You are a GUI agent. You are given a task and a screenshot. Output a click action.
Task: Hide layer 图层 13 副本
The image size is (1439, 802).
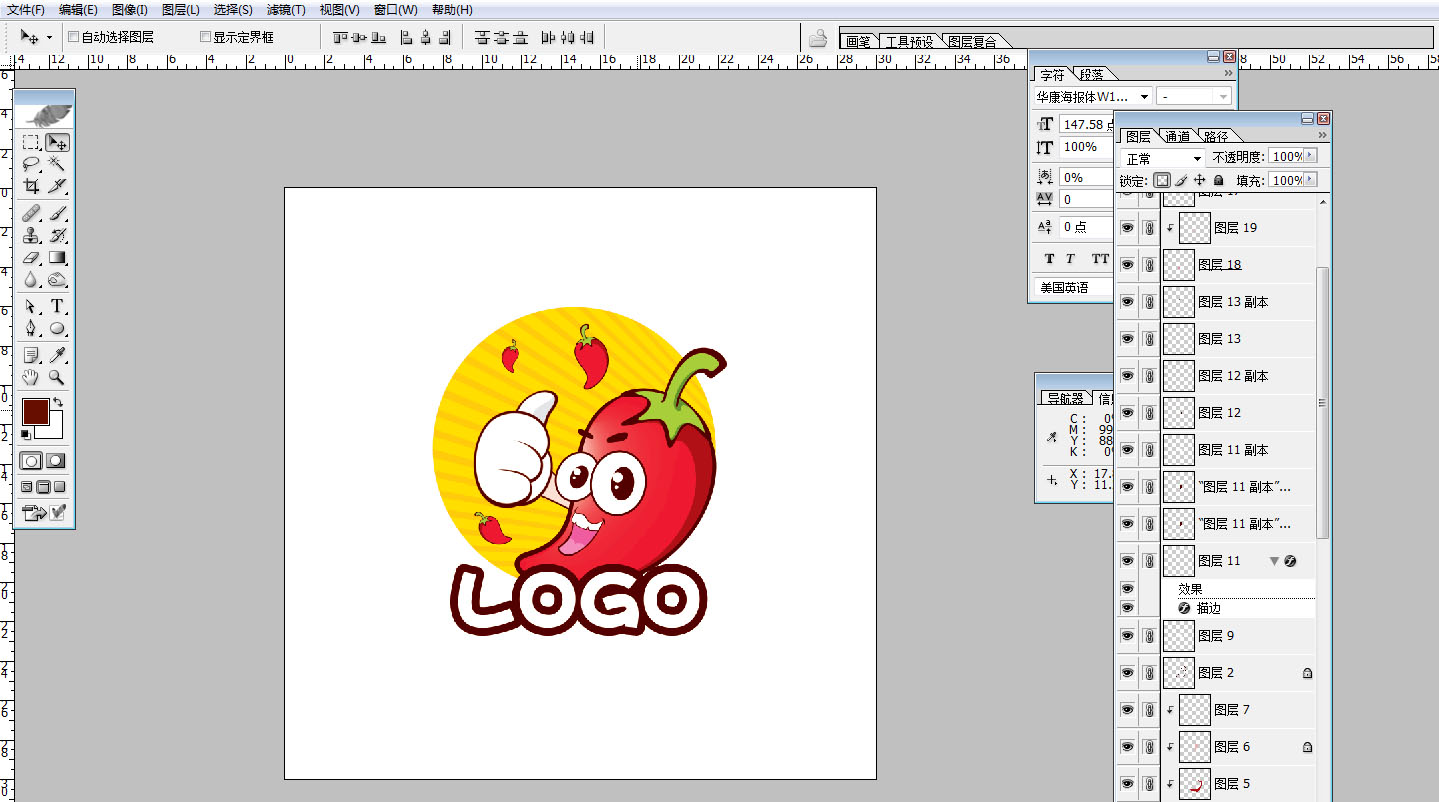pos(1128,302)
